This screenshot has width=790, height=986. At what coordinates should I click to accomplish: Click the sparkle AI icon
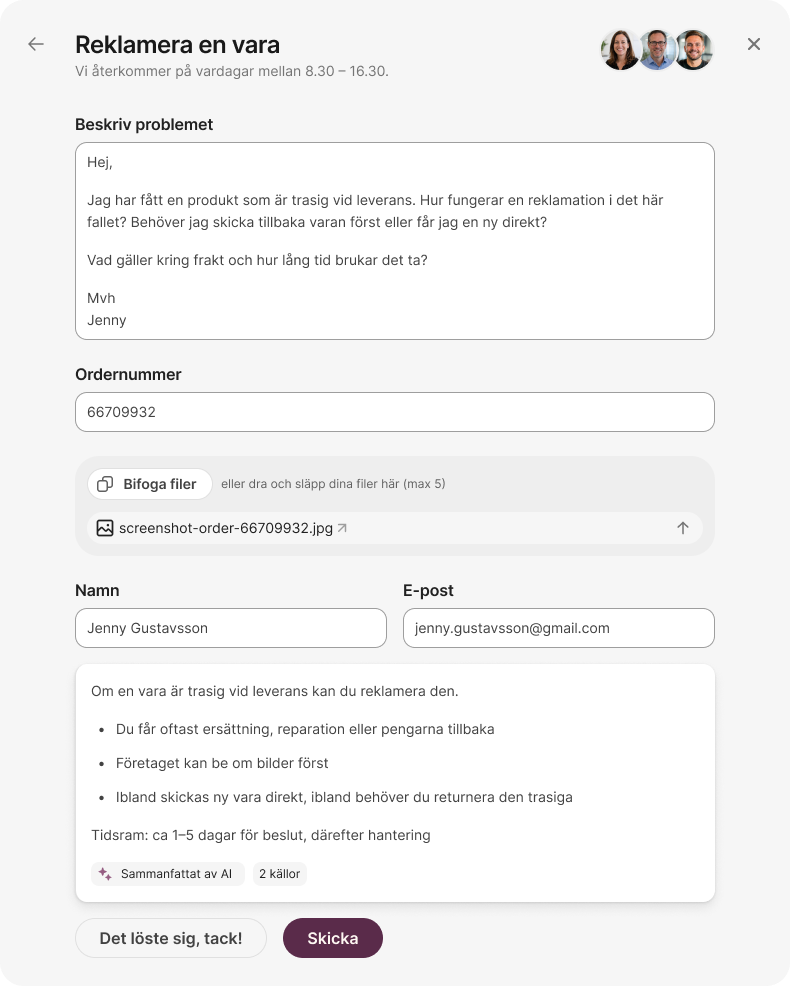pos(105,874)
